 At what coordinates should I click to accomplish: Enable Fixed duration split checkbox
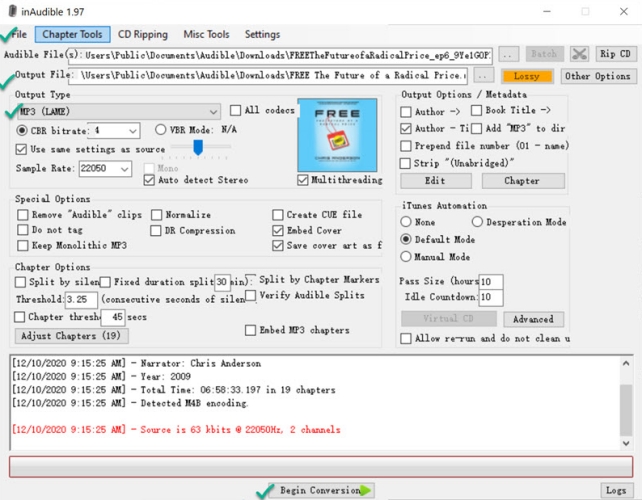coord(105,282)
